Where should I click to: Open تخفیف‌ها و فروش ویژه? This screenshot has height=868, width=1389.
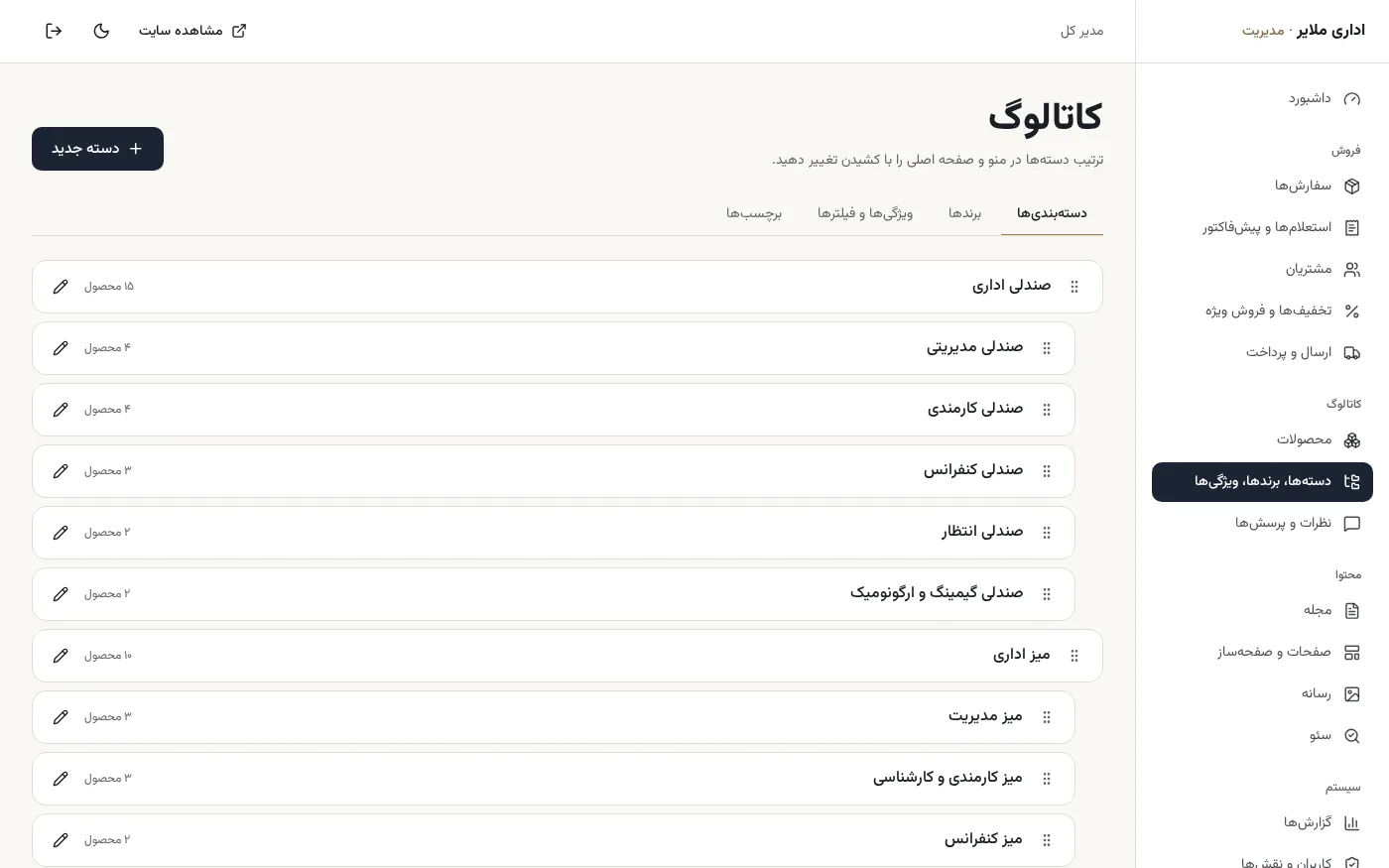[1262, 310]
